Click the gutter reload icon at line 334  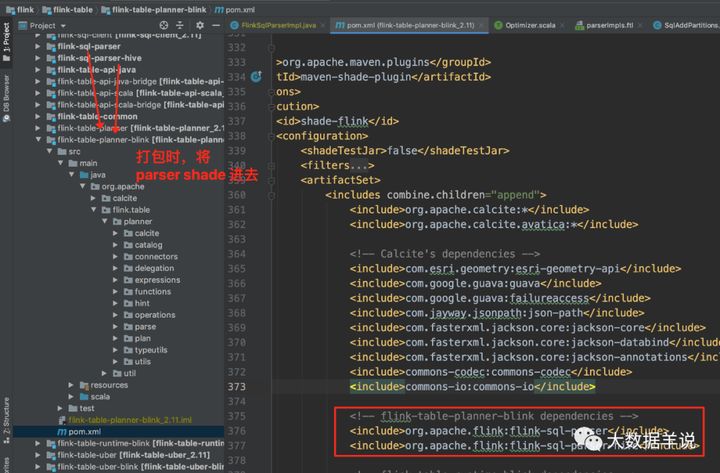pyautogui.click(x=256, y=77)
